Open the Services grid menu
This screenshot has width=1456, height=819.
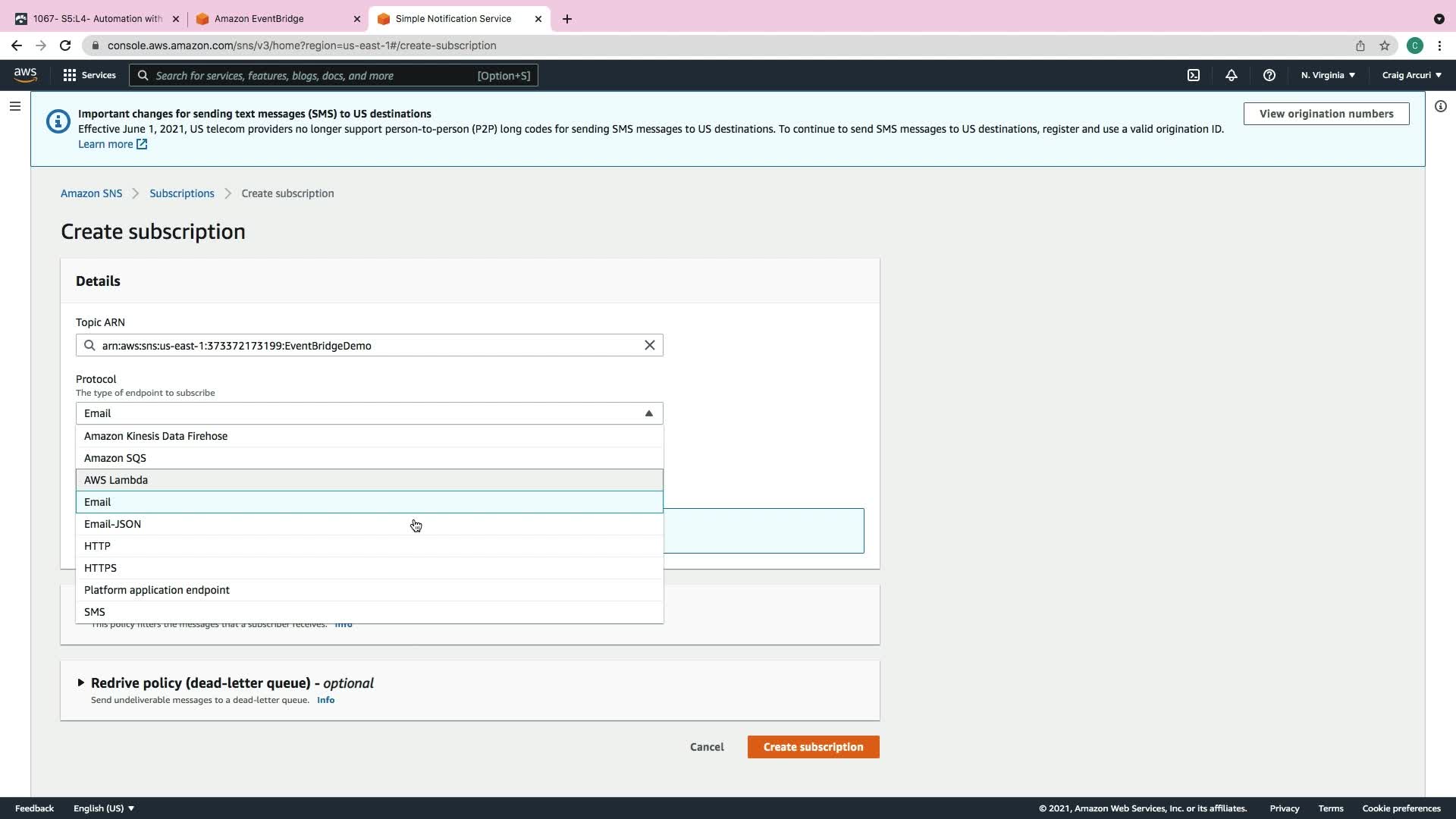coord(89,75)
